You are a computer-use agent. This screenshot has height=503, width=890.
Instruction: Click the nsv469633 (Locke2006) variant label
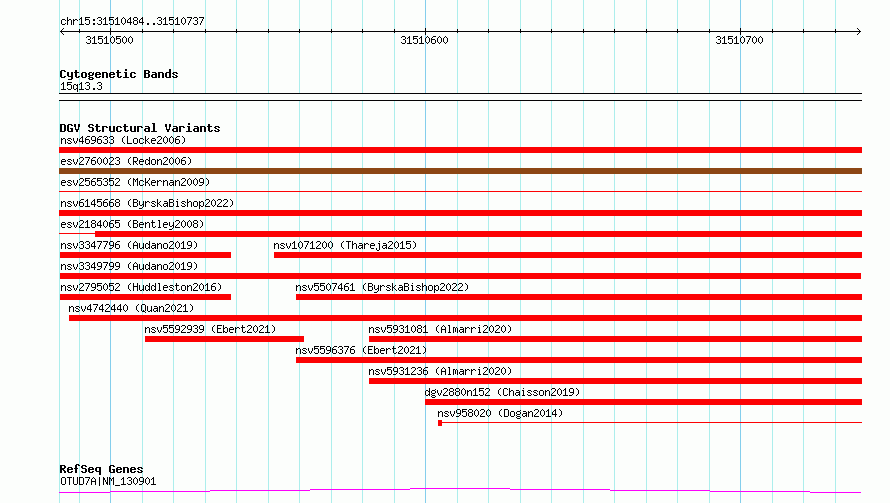pyautogui.click(x=123, y=140)
